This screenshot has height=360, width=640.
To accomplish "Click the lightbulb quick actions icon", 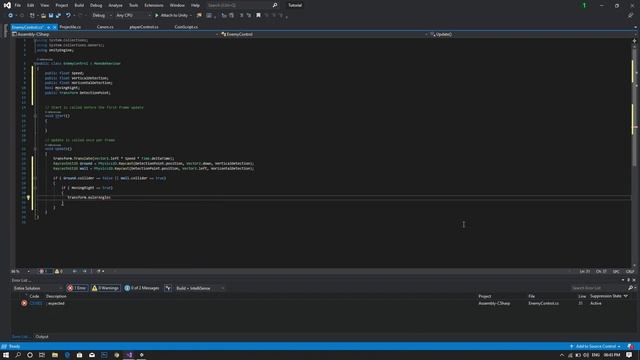I will click(28, 198).
